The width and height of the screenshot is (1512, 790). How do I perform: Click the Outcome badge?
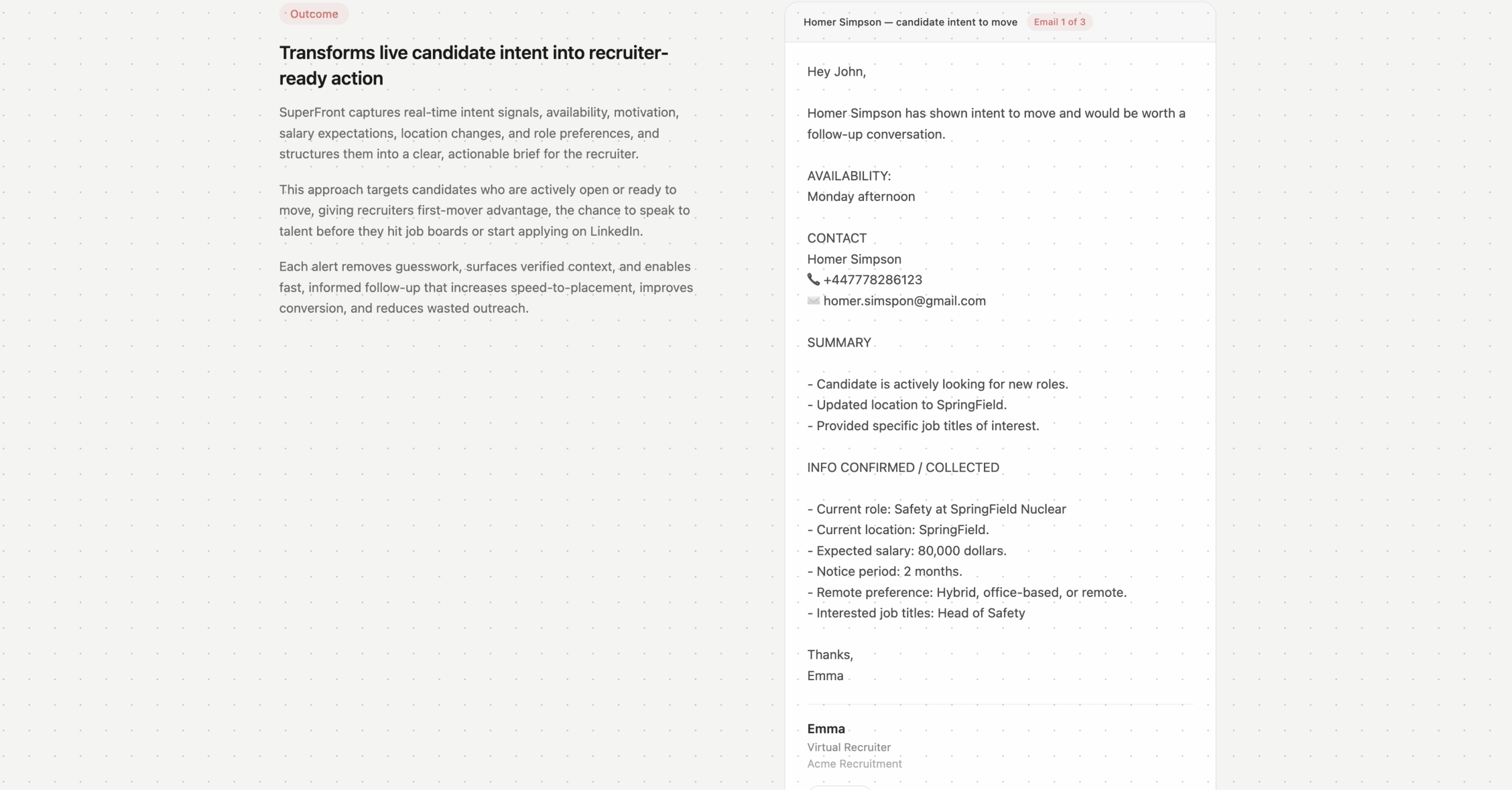pos(314,14)
